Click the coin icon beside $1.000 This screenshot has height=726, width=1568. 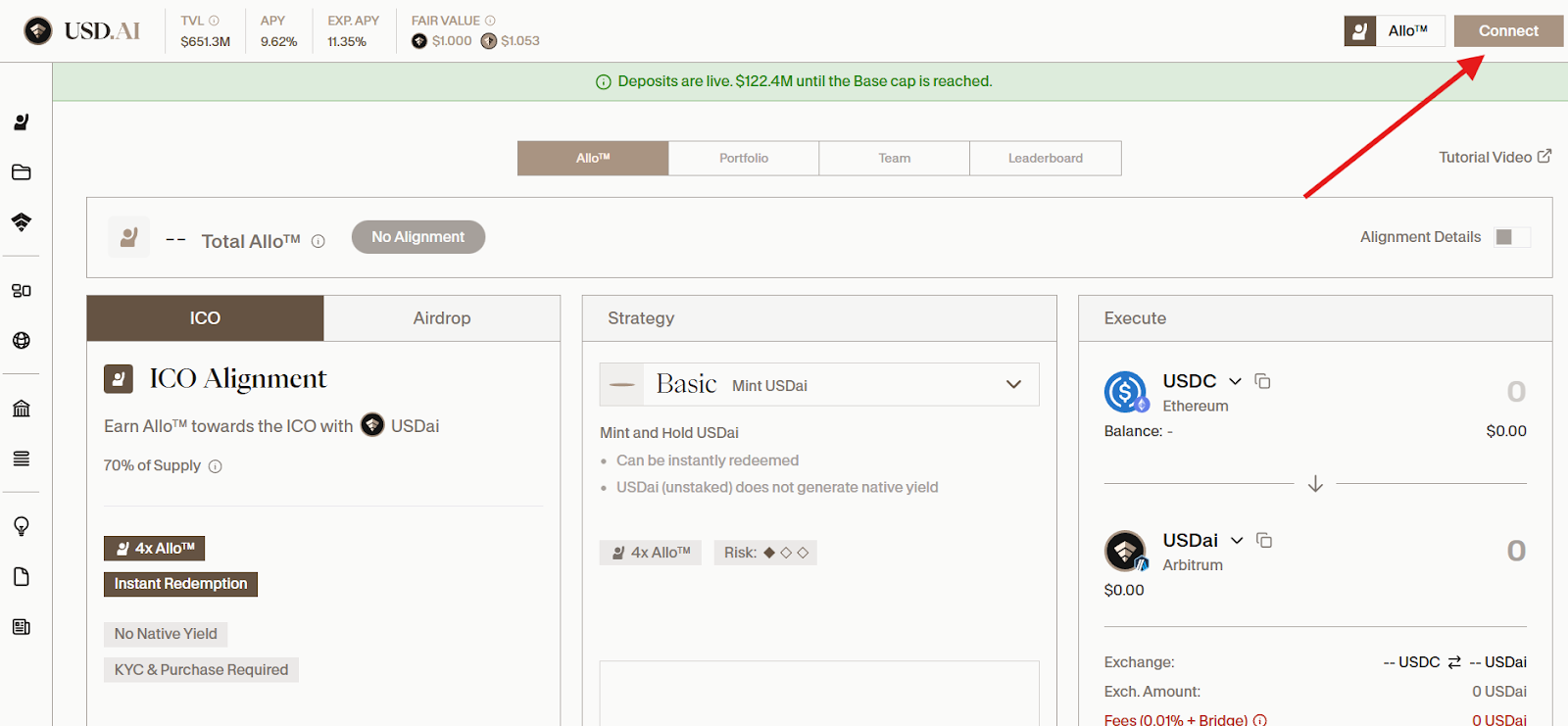click(419, 41)
